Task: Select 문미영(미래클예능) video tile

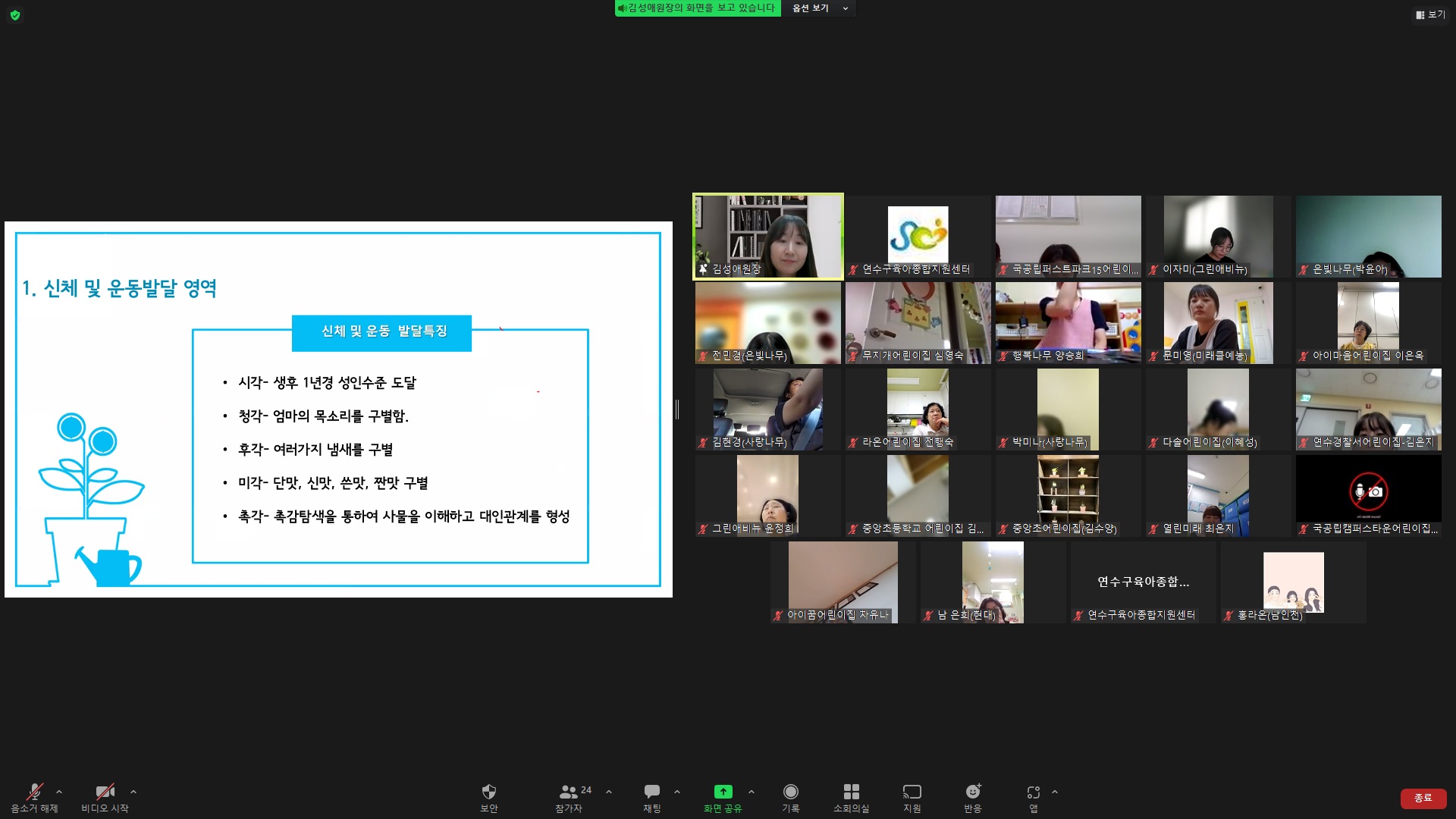Action: pos(1219,323)
